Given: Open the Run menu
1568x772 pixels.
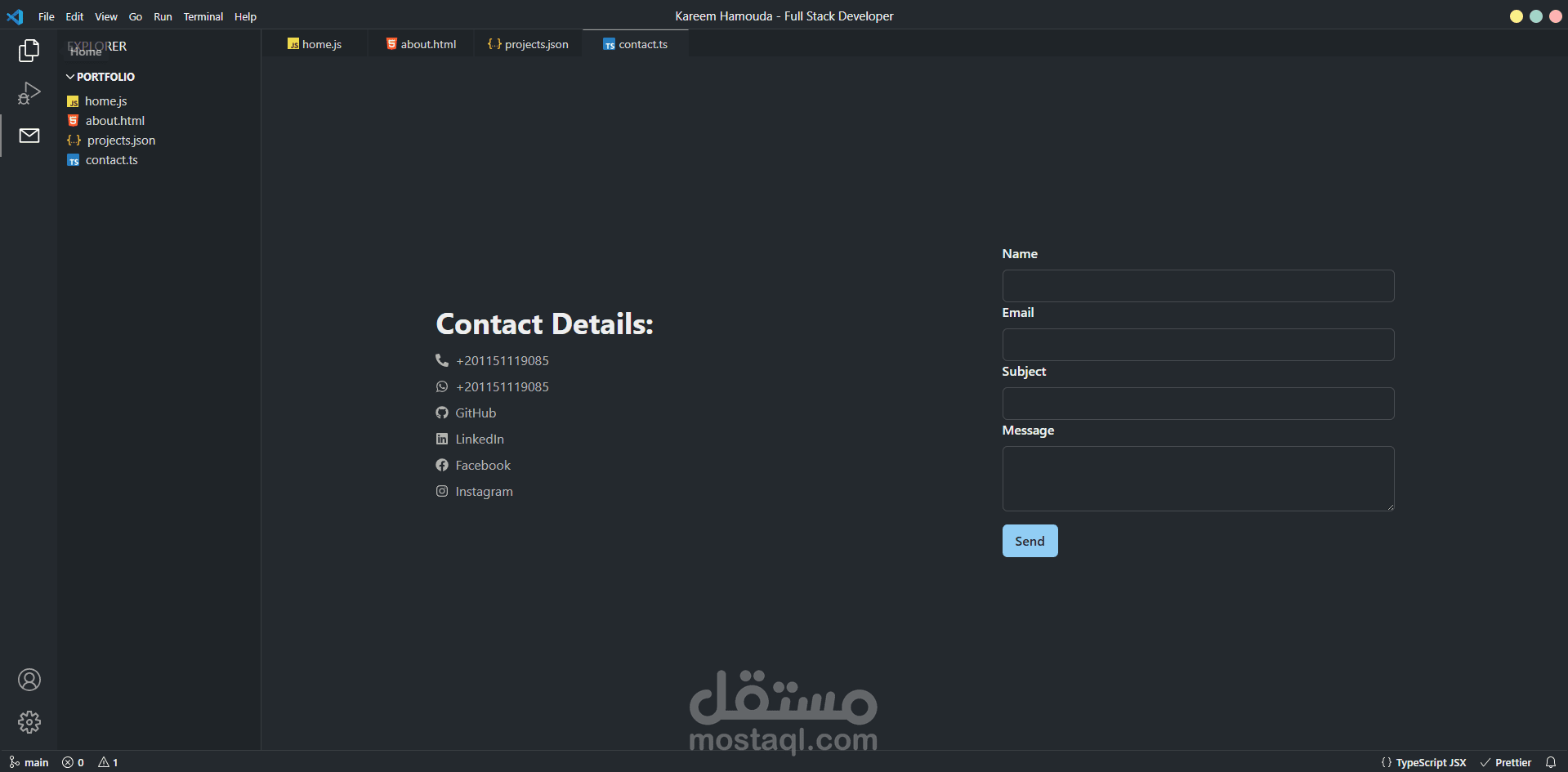Looking at the screenshot, I should click(163, 16).
